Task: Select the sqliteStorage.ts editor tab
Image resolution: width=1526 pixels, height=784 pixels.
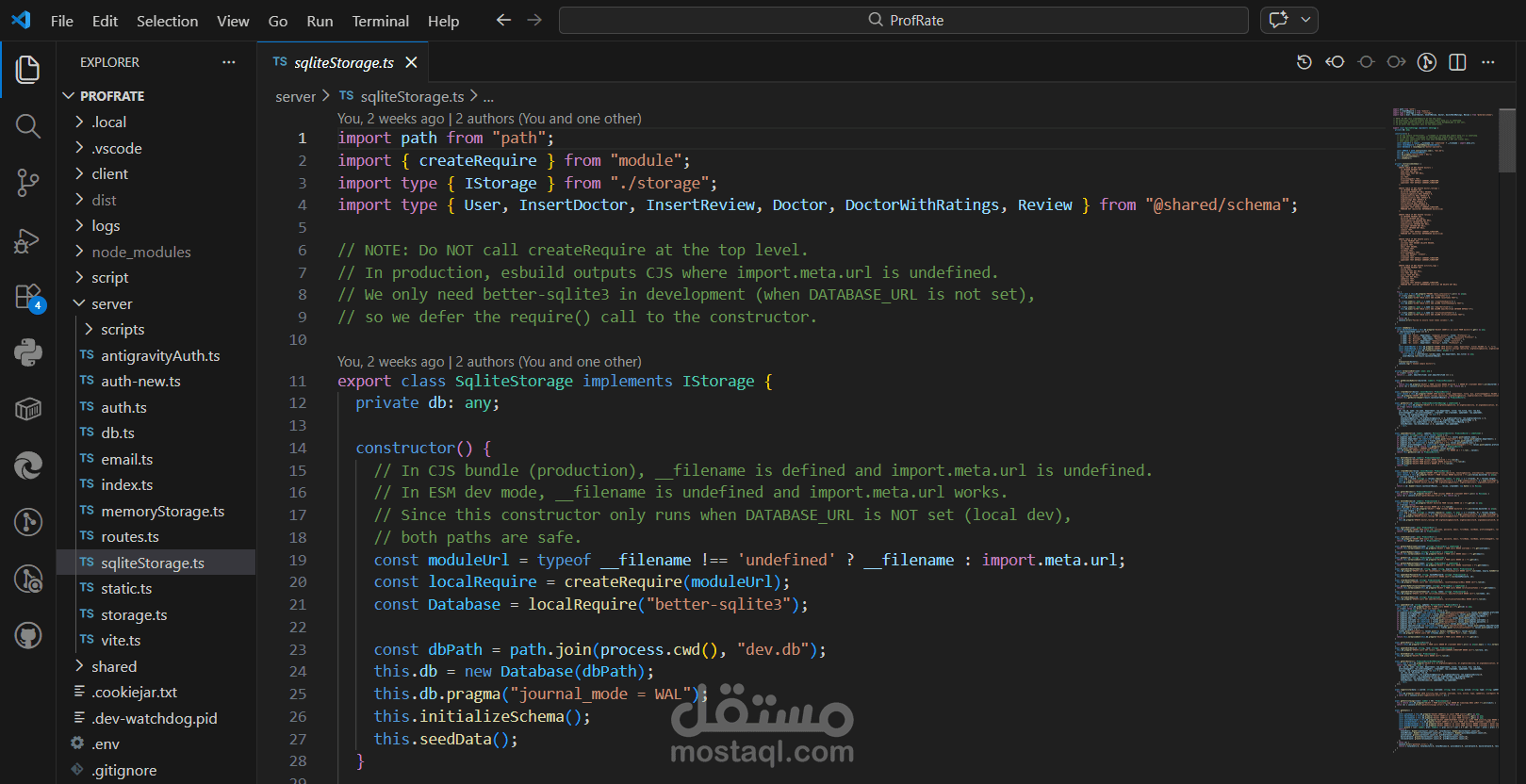Action: pyautogui.click(x=343, y=62)
